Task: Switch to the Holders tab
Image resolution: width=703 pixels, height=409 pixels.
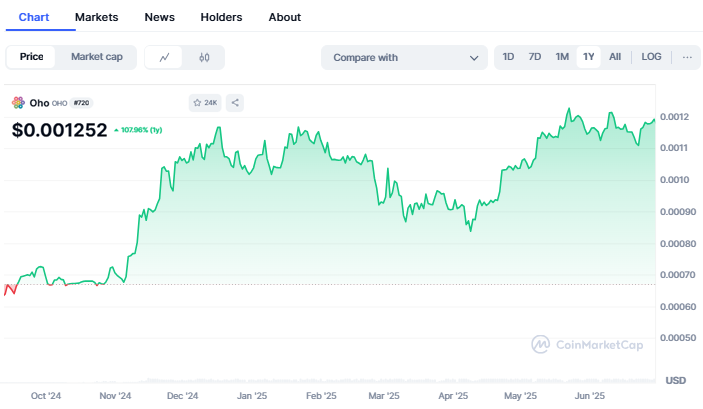Action: pos(221,17)
